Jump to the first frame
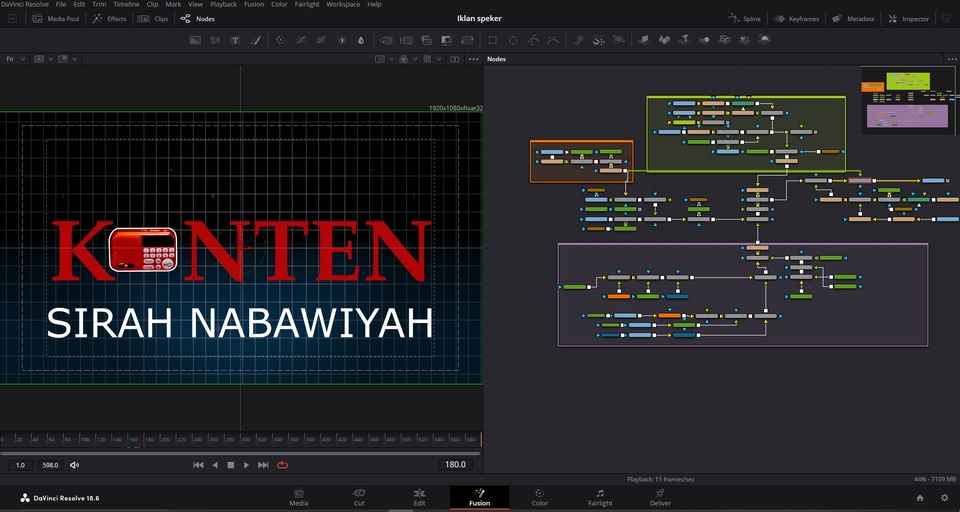 [x=198, y=465]
